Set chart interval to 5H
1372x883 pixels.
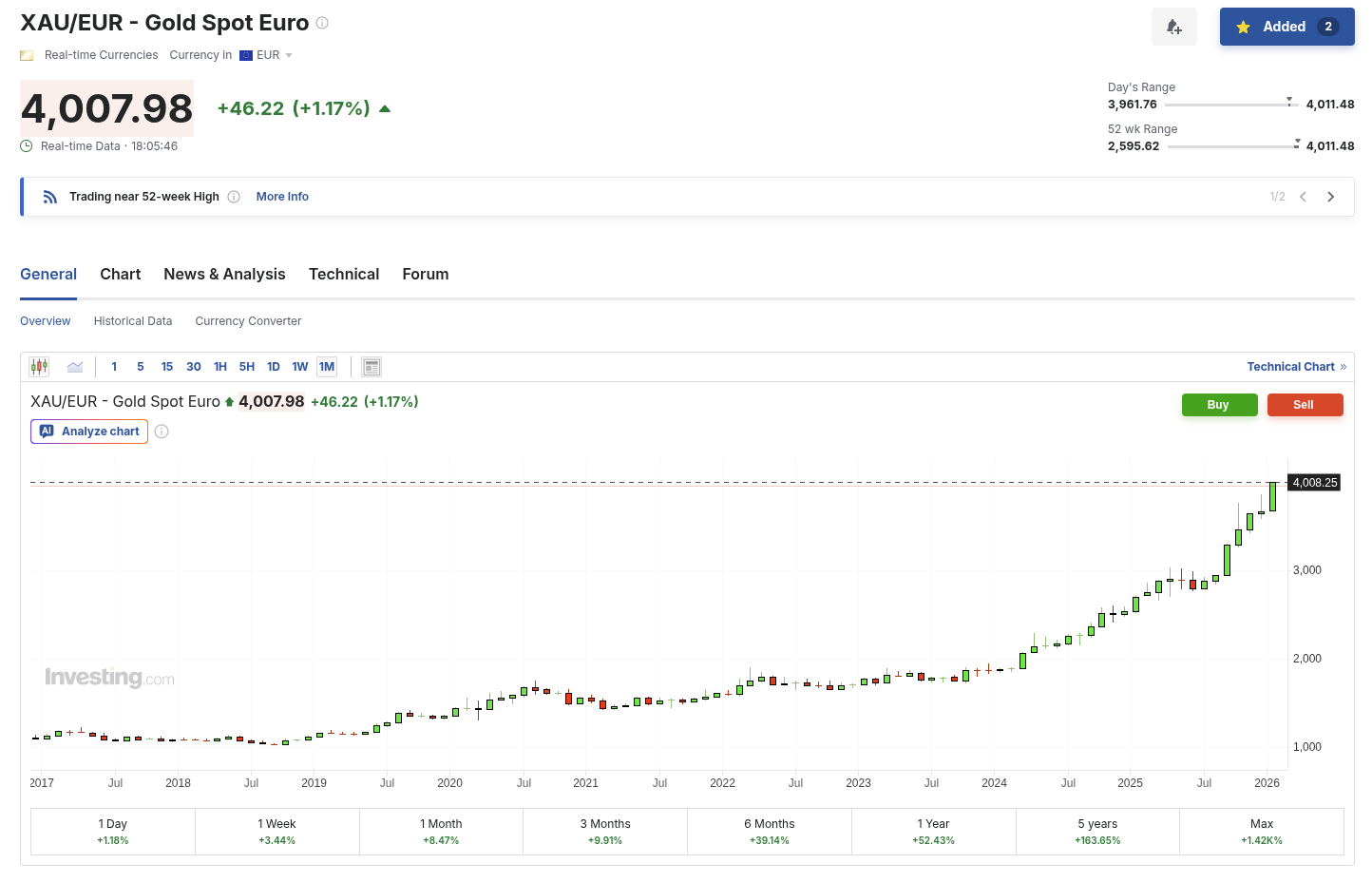[x=247, y=367]
